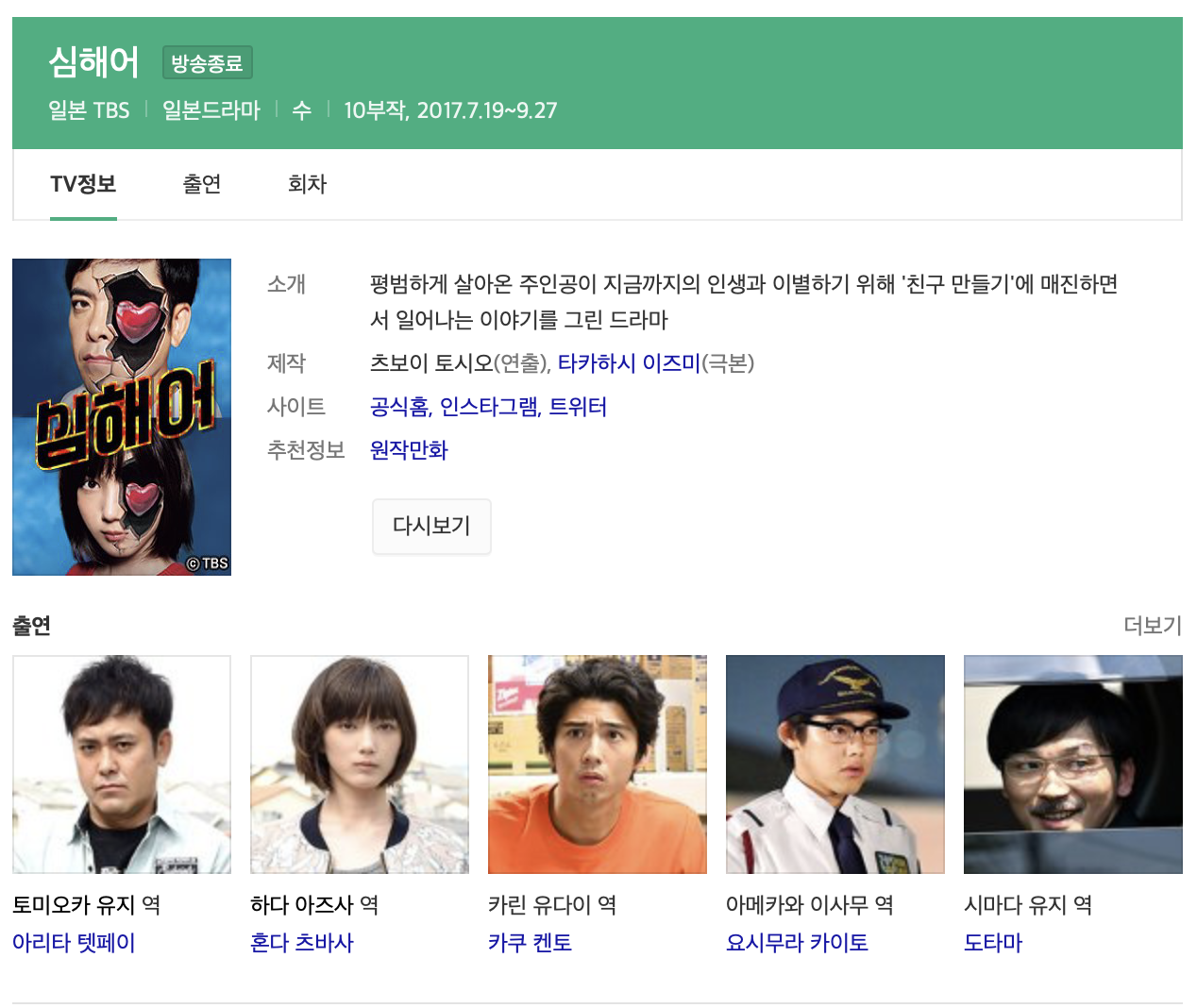This screenshot has width=1197, height=1008.
Task: Click the photo of 하다 아즈사 character
Action: click(360, 764)
